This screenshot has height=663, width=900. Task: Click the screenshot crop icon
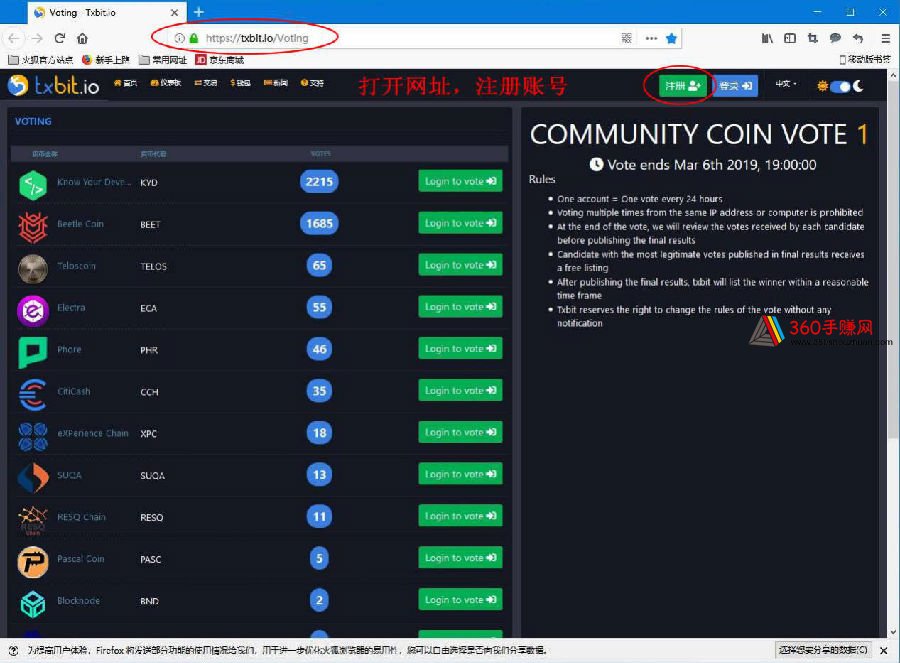tap(812, 38)
